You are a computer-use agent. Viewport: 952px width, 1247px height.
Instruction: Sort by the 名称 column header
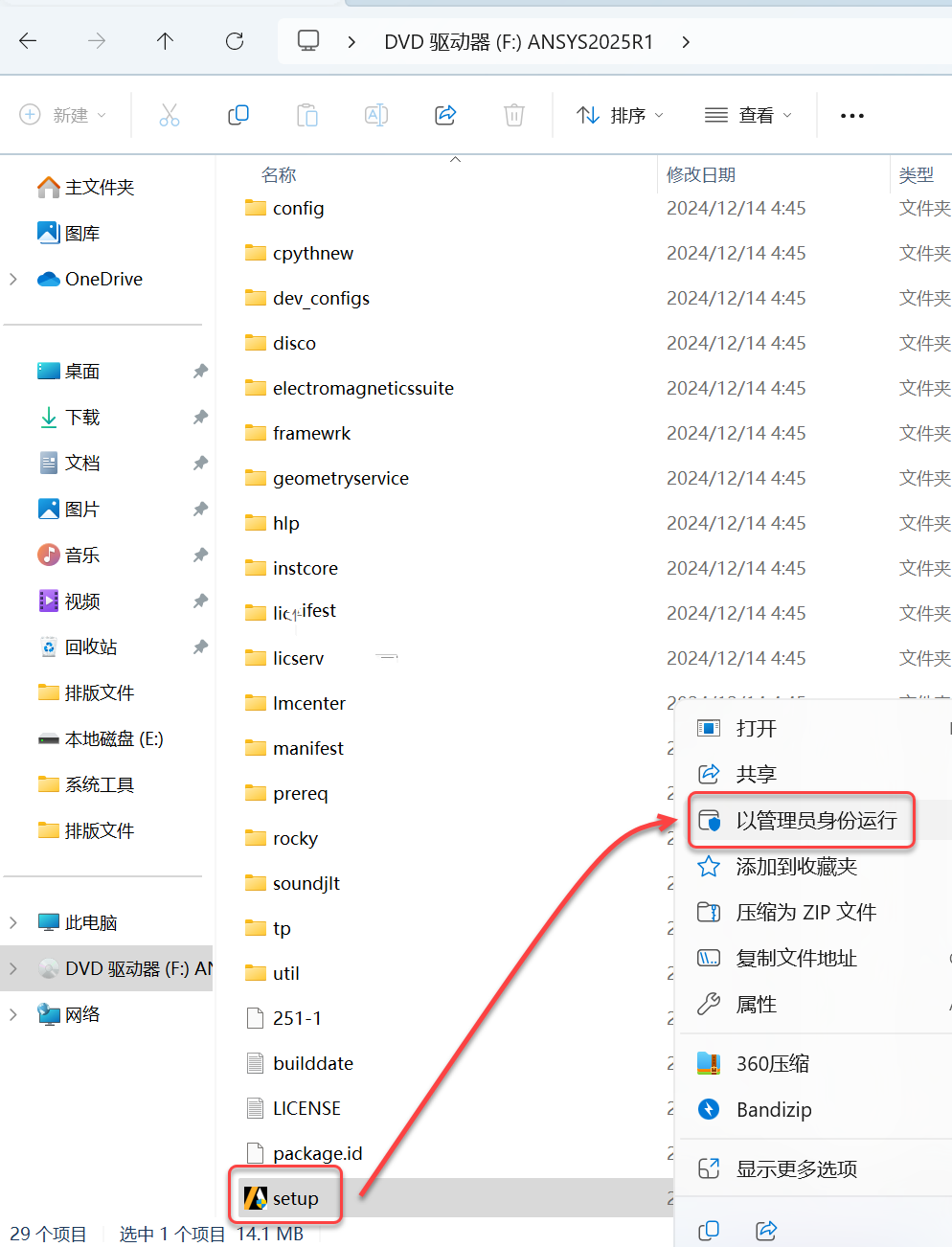[279, 175]
